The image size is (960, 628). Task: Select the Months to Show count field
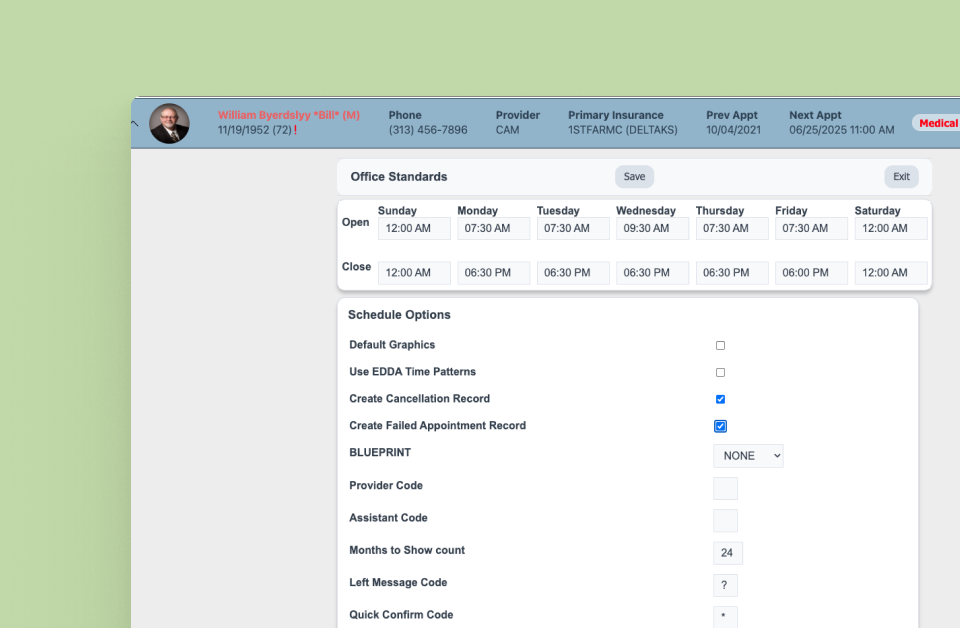click(x=727, y=553)
